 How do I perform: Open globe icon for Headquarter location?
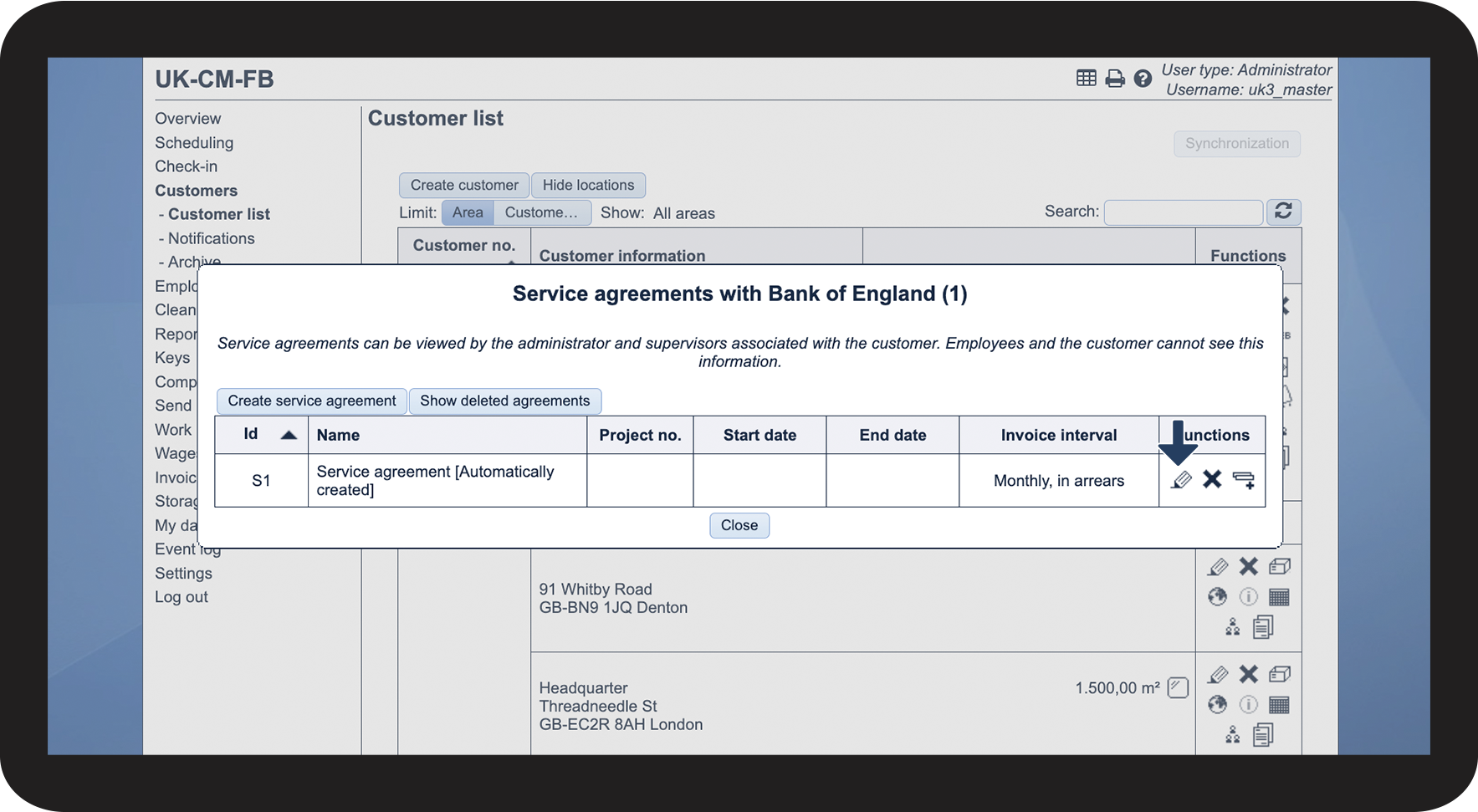(1217, 705)
